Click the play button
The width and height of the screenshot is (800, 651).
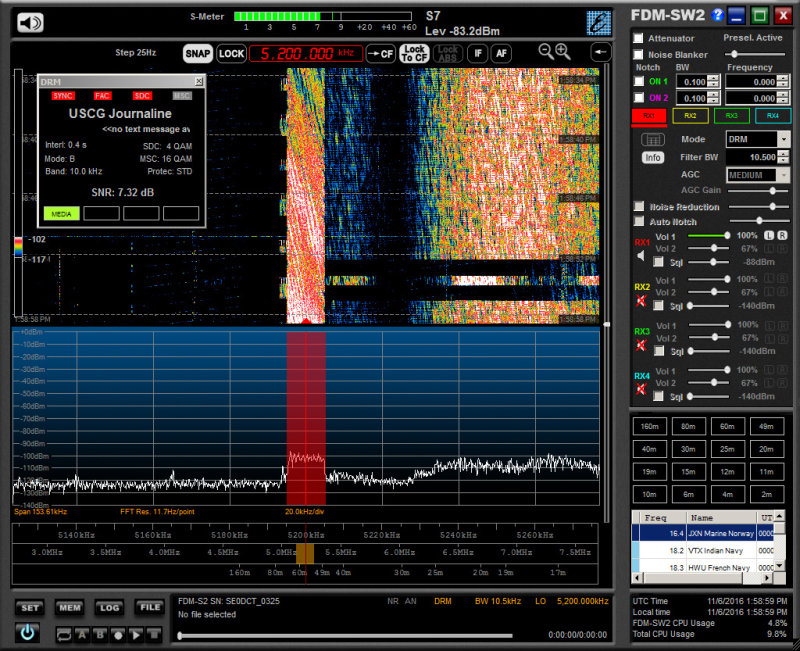click(136, 635)
